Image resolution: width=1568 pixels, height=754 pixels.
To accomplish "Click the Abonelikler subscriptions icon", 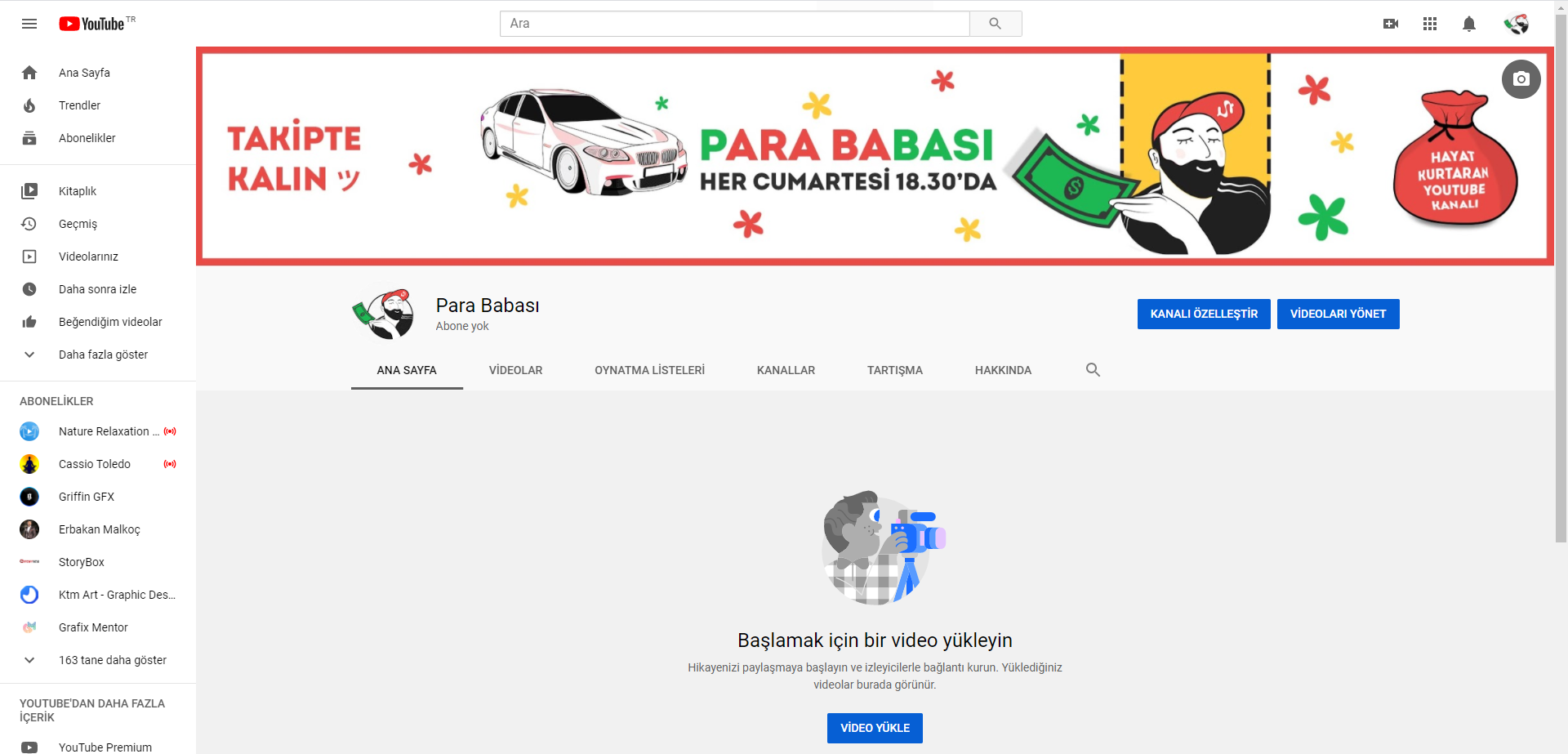I will click(29, 138).
